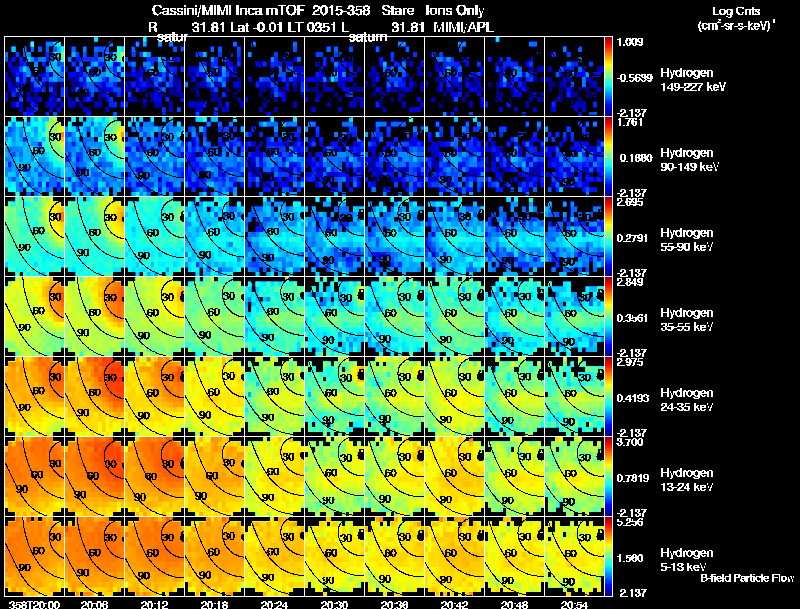Select the 35-55 keV panel at 20:18
Viewport: 800px width, 609px height.
[214, 317]
